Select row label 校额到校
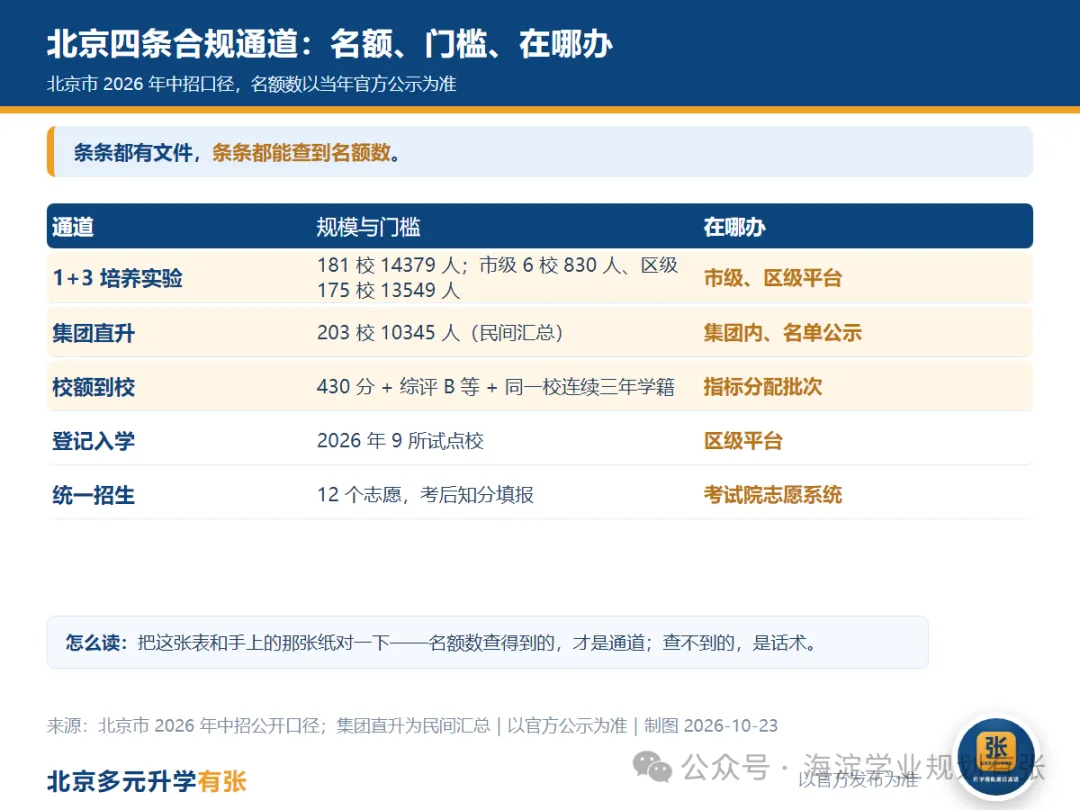The width and height of the screenshot is (1080, 810). [x=94, y=387]
